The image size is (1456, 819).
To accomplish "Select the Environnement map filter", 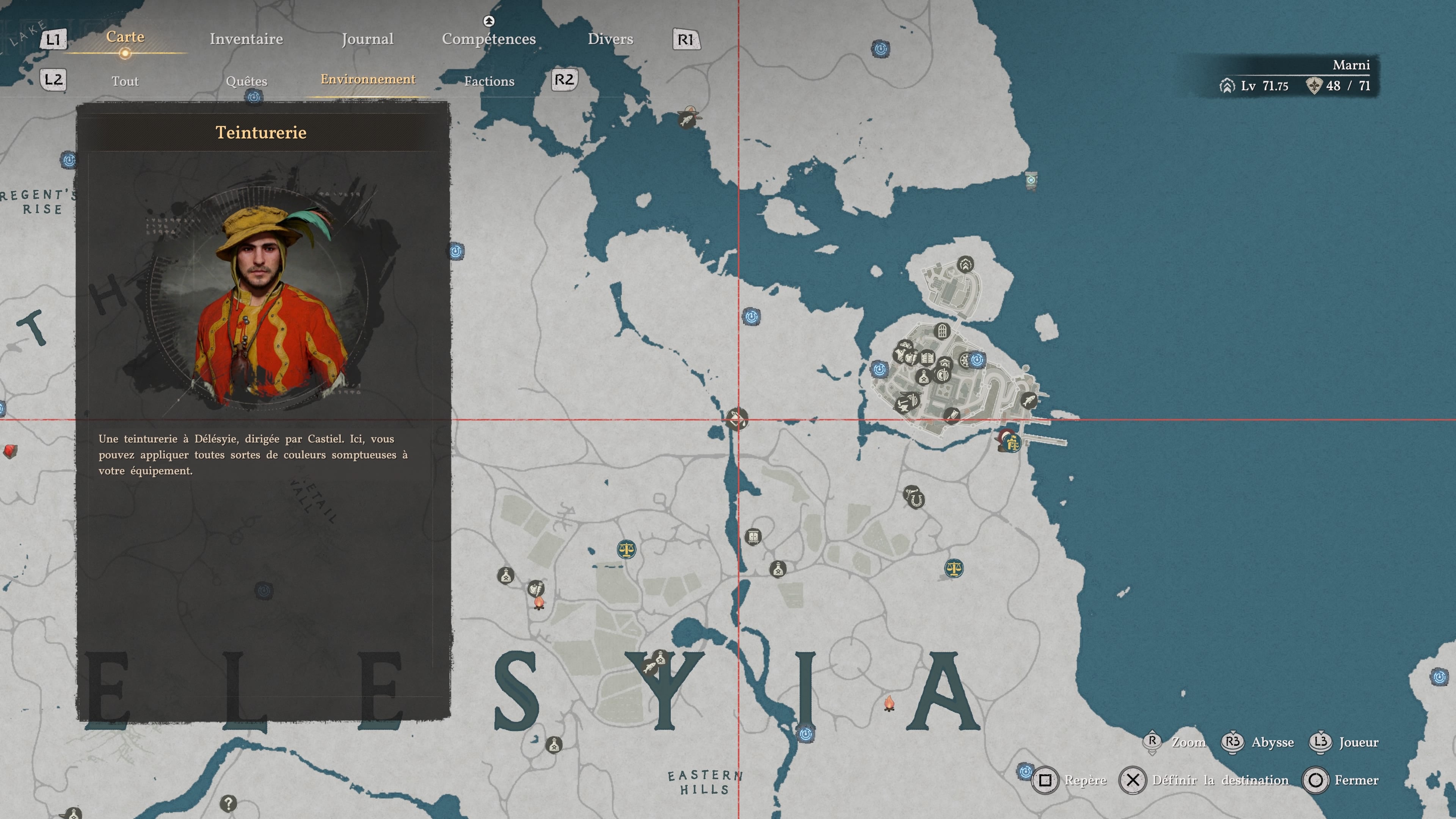I will tap(368, 79).
